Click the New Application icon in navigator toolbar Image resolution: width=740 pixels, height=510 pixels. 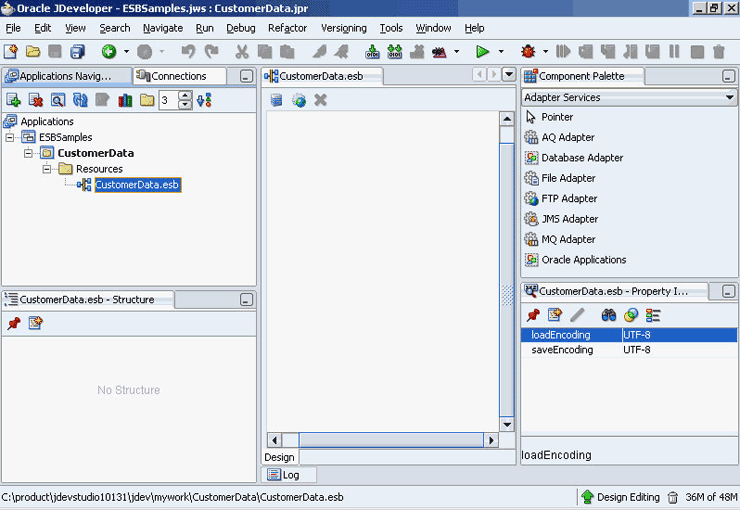[13, 100]
